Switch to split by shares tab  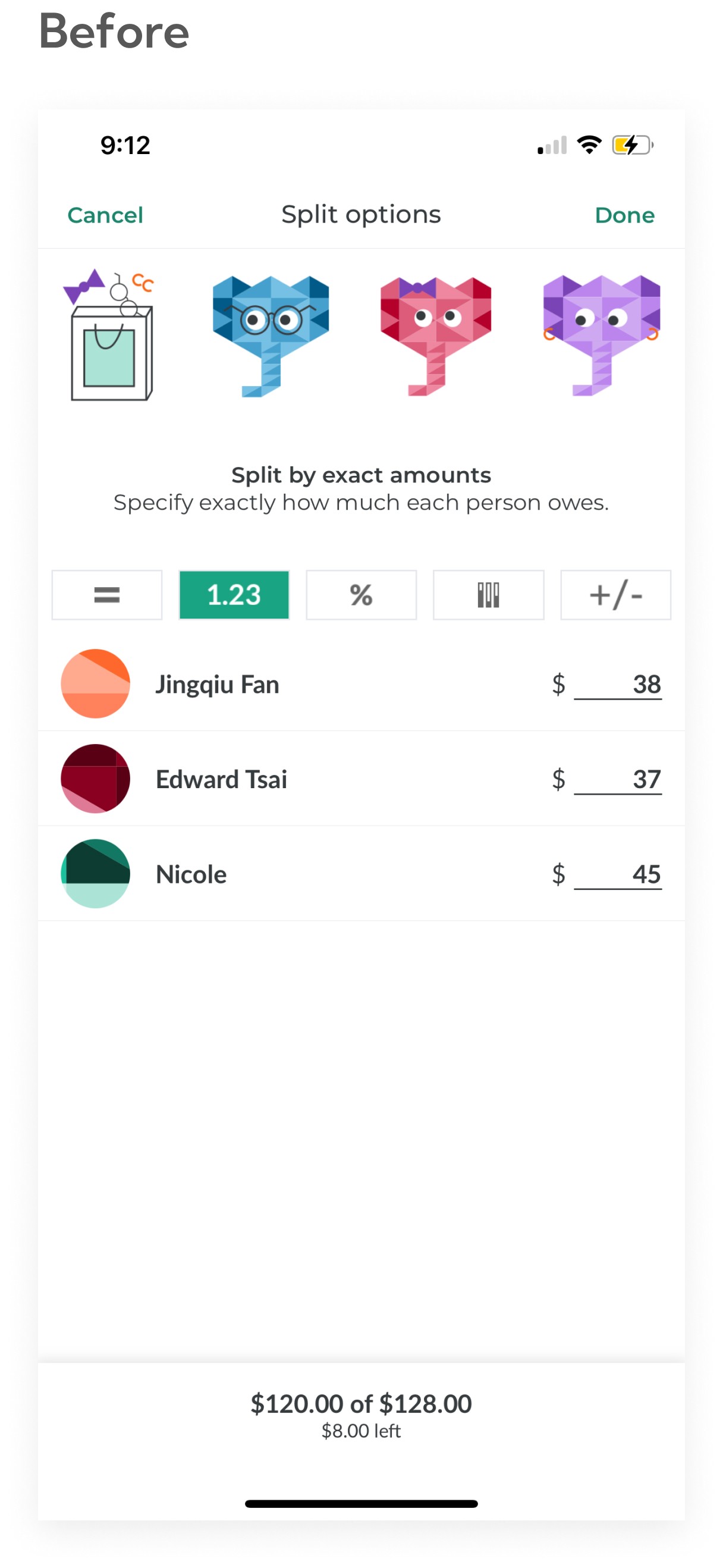[489, 595]
